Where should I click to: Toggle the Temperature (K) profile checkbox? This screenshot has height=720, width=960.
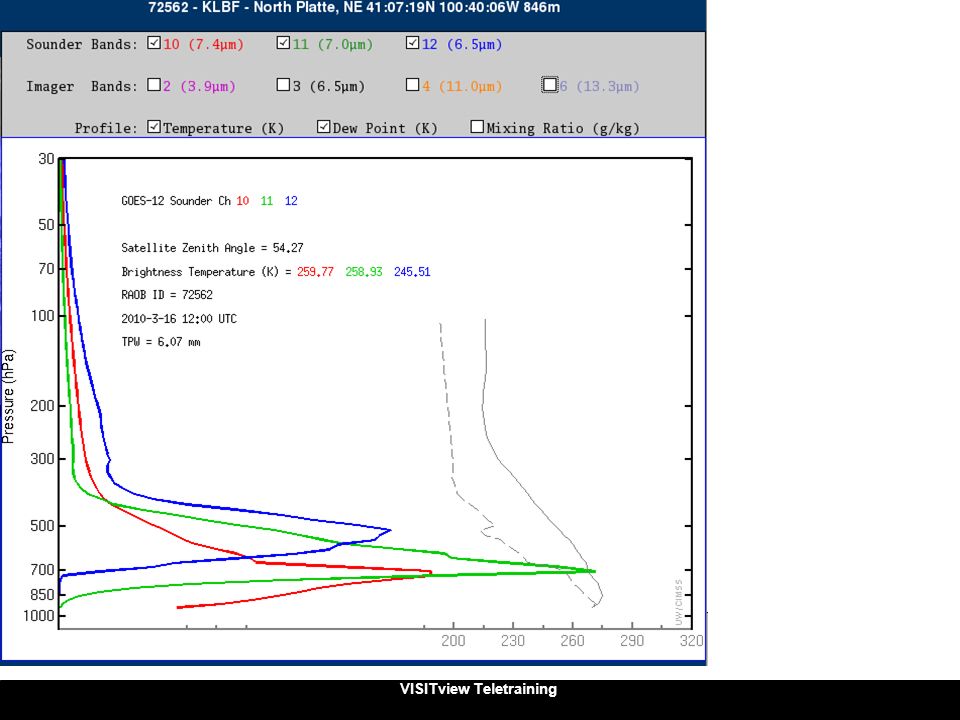(154, 127)
